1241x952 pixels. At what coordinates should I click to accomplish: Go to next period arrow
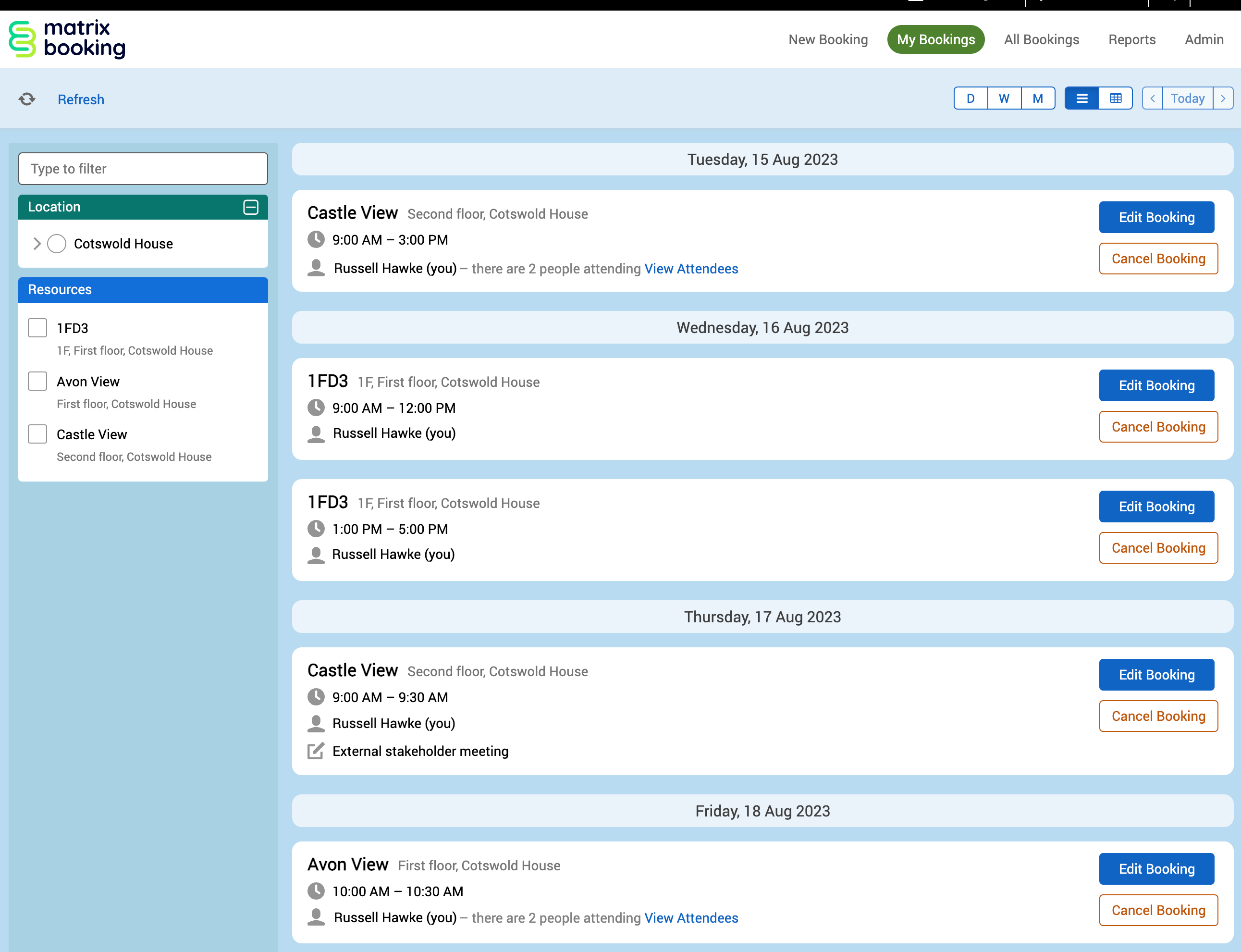click(1223, 99)
